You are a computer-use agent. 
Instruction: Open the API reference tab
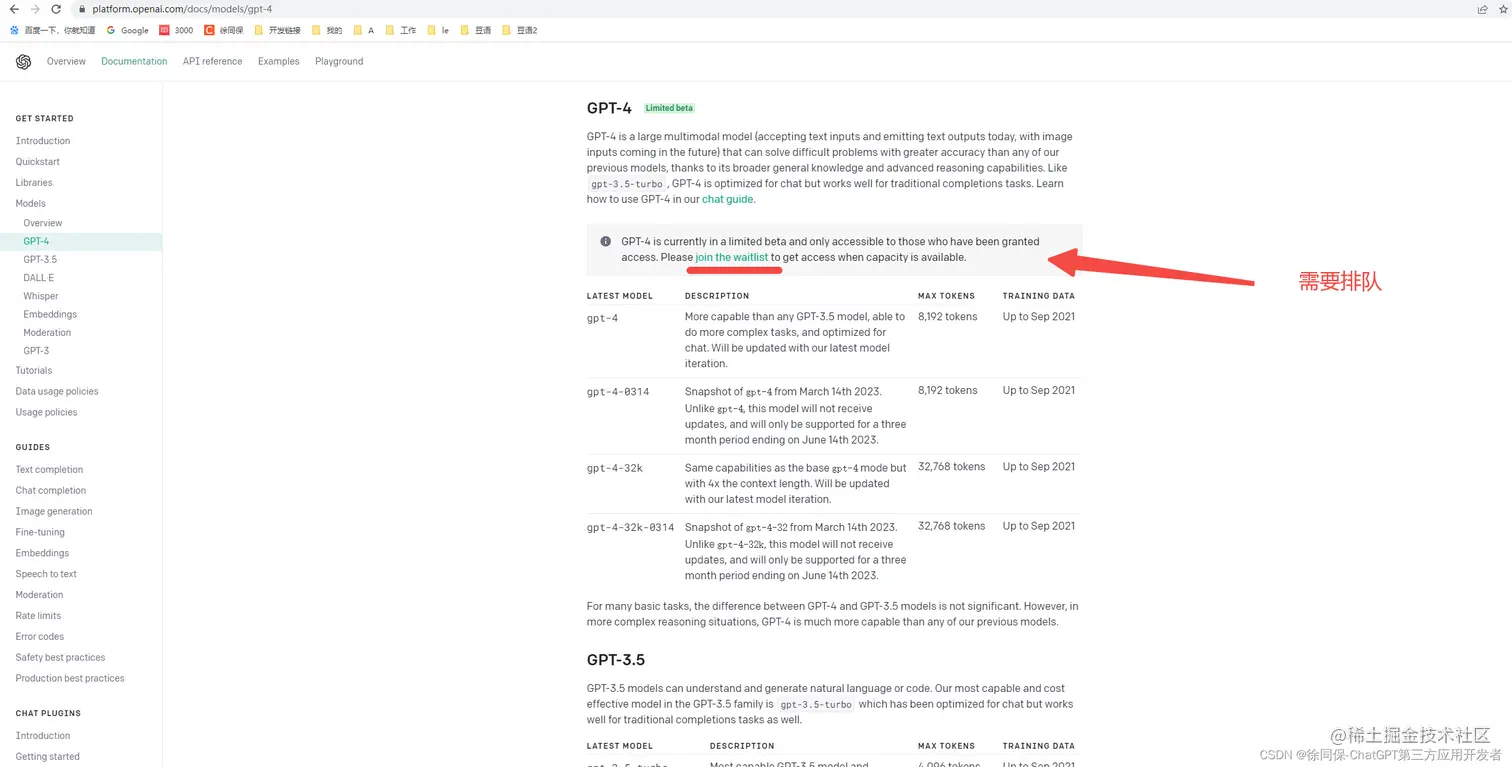click(212, 61)
